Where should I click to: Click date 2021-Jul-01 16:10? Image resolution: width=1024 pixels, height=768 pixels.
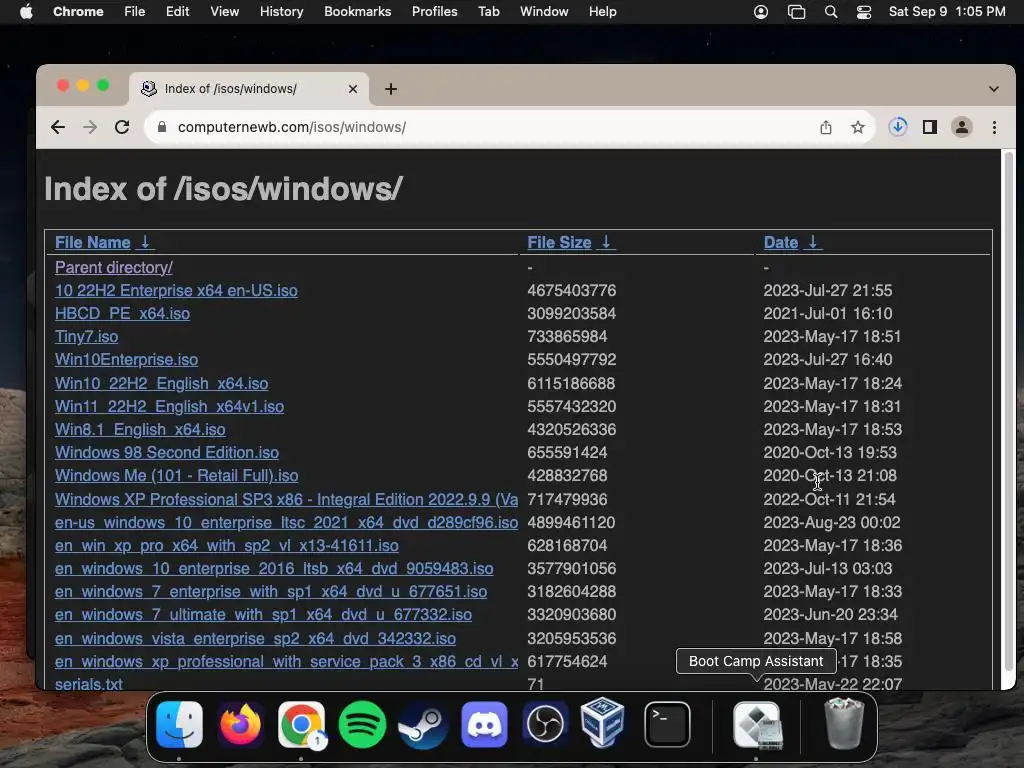tap(827, 313)
